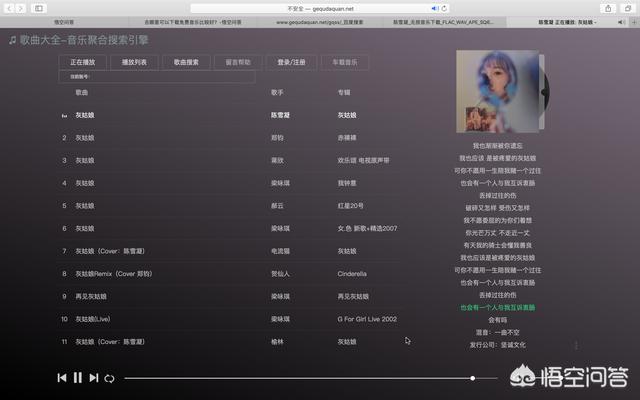Screen dimensions: 640x400
Task: Select the Cinderella album entry
Action: click(x=352, y=273)
